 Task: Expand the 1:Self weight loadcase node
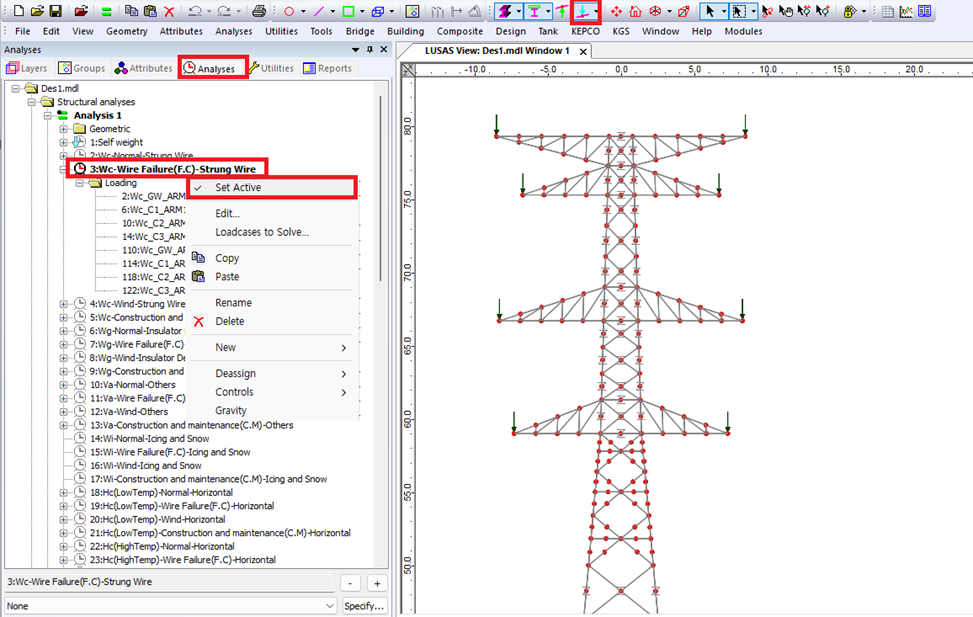(x=64, y=143)
